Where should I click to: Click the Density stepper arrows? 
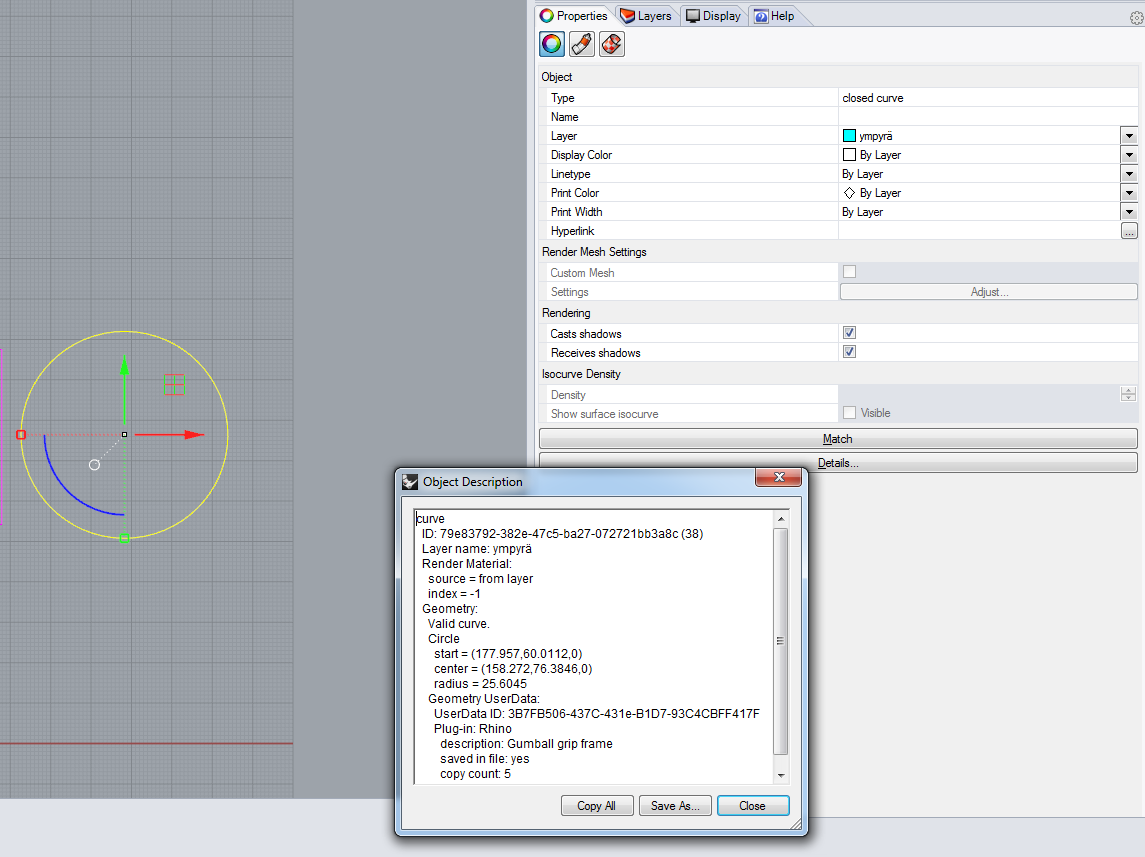[x=1128, y=394]
